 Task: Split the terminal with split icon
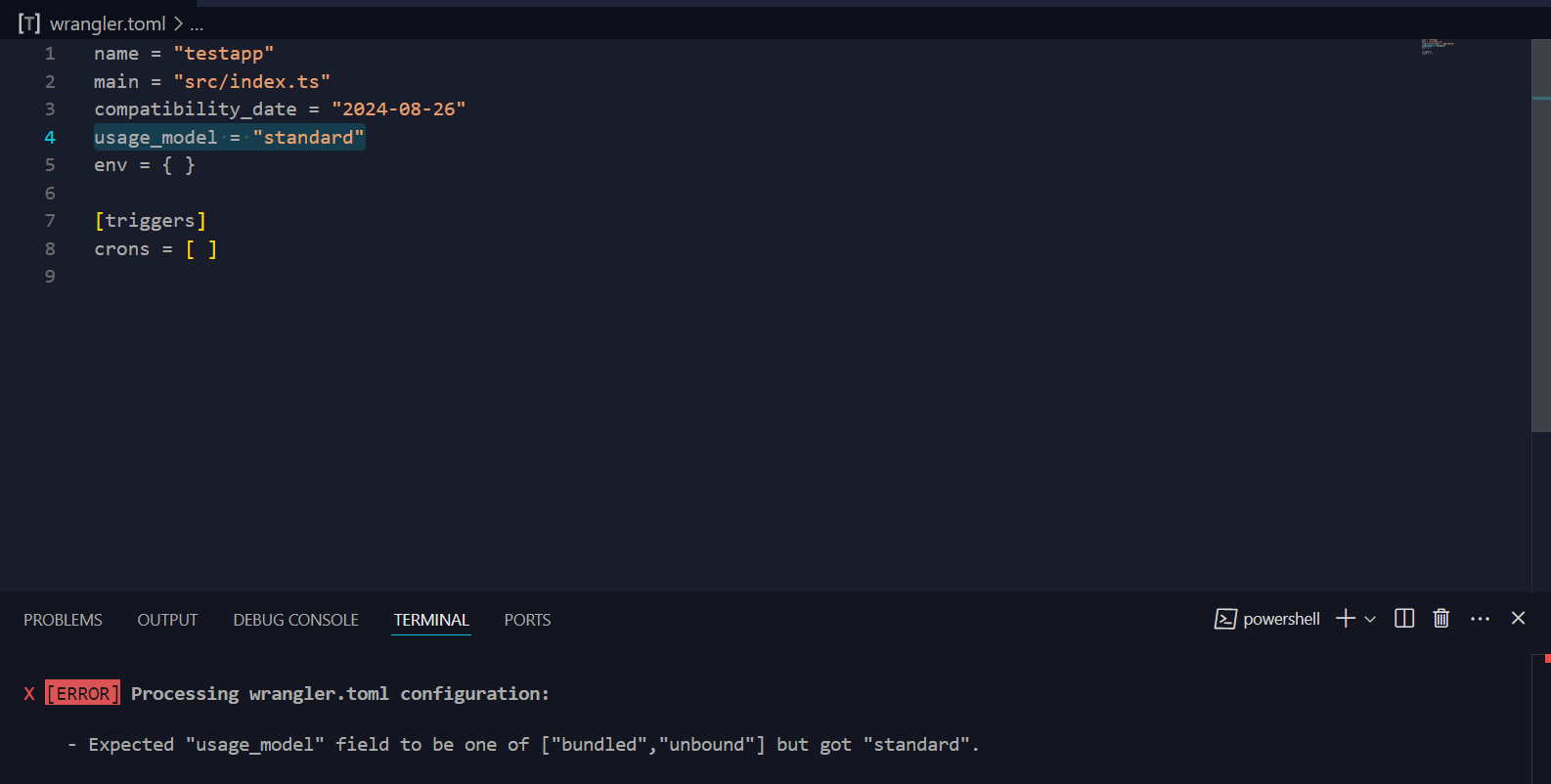[1404, 619]
